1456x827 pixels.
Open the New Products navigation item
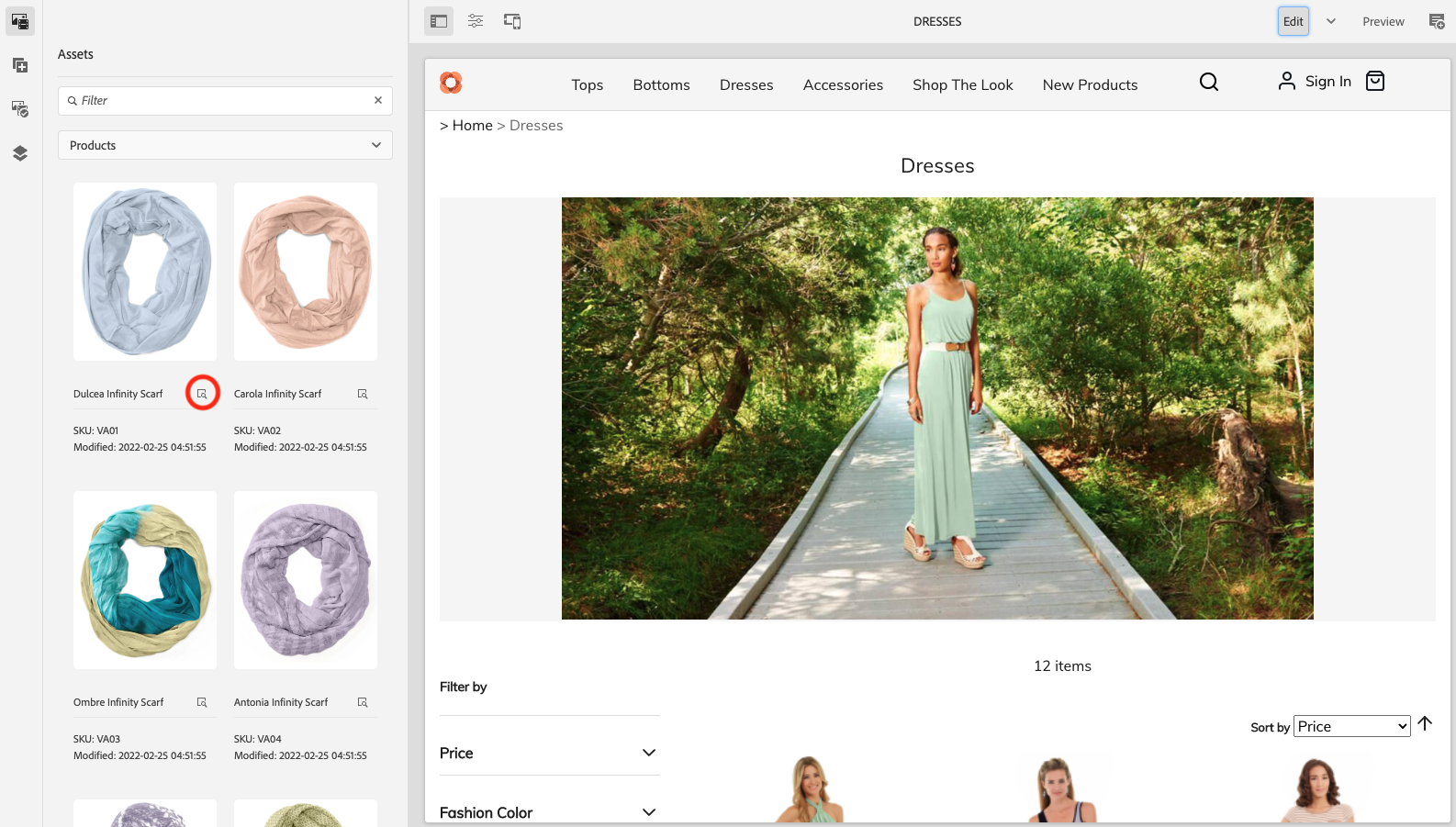tap(1090, 84)
